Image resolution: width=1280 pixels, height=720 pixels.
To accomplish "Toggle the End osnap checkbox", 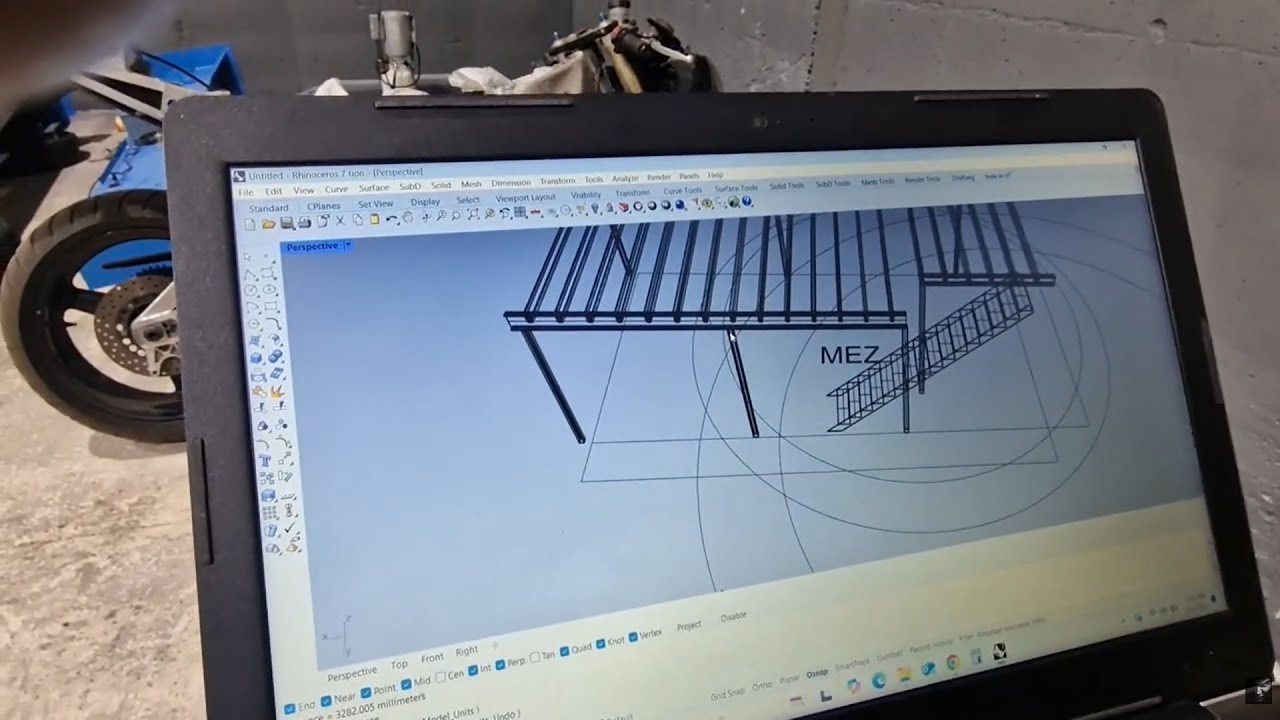I will pos(290,708).
